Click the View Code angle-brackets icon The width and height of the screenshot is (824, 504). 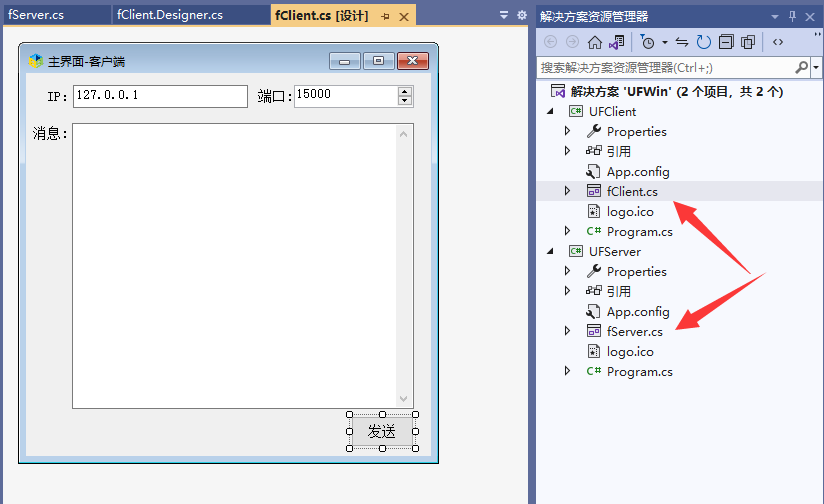pos(779,42)
